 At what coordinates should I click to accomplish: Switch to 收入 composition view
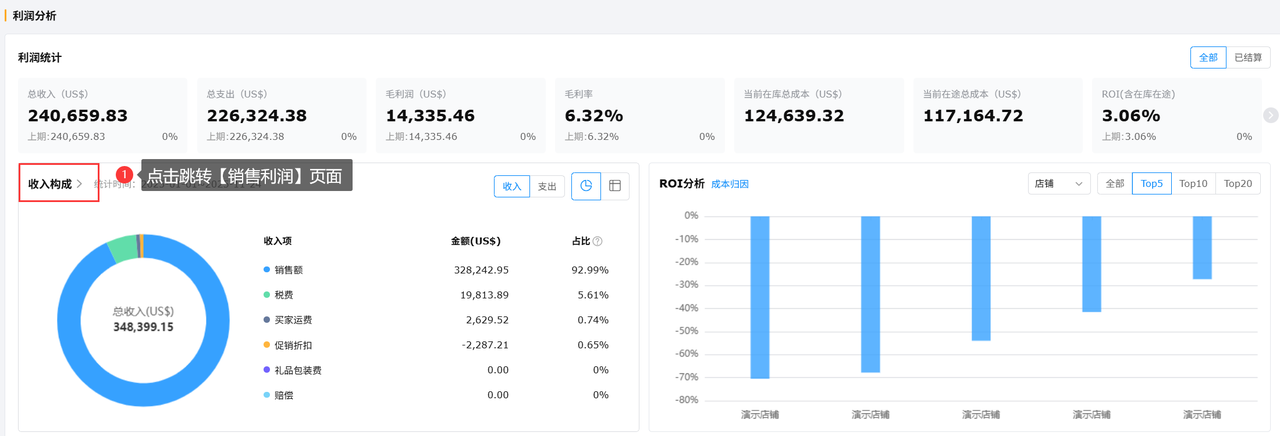[512, 187]
